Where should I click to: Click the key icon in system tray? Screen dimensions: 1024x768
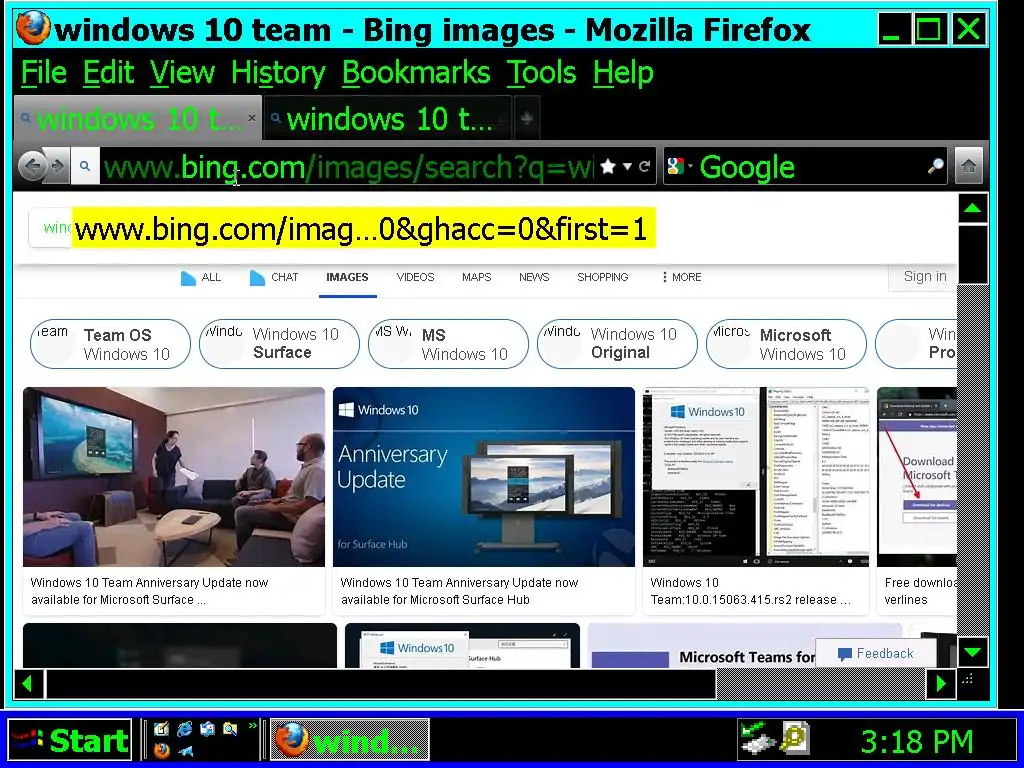[x=794, y=739]
